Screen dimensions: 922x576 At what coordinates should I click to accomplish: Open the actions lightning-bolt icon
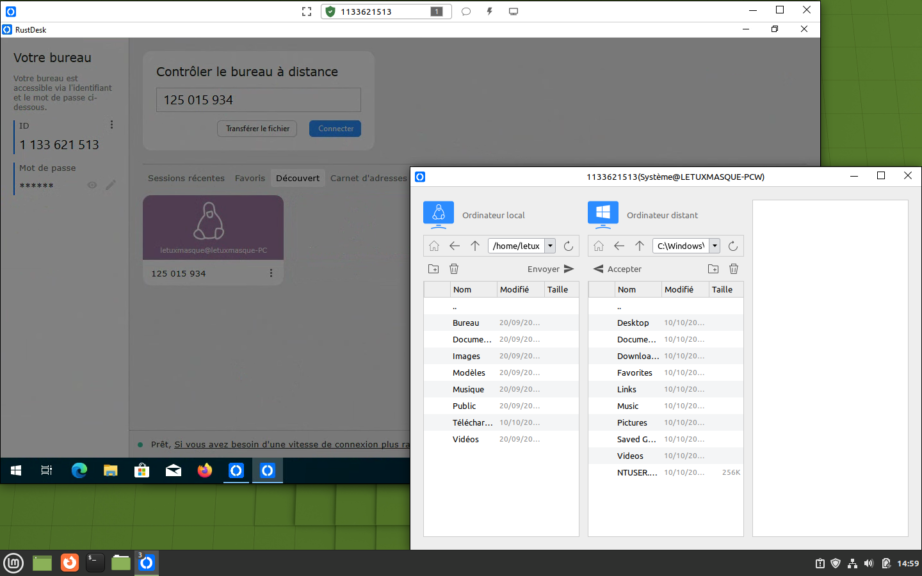click(489, 11)
